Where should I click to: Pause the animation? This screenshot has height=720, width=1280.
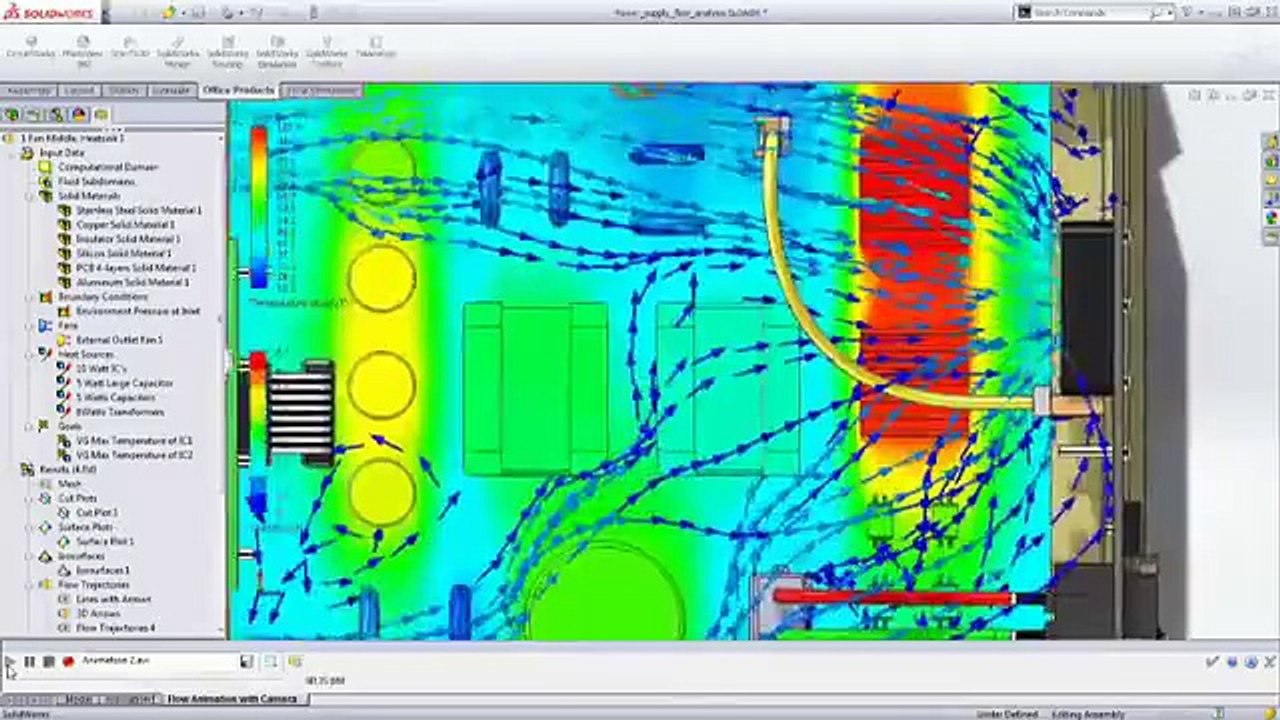point(29,661)
